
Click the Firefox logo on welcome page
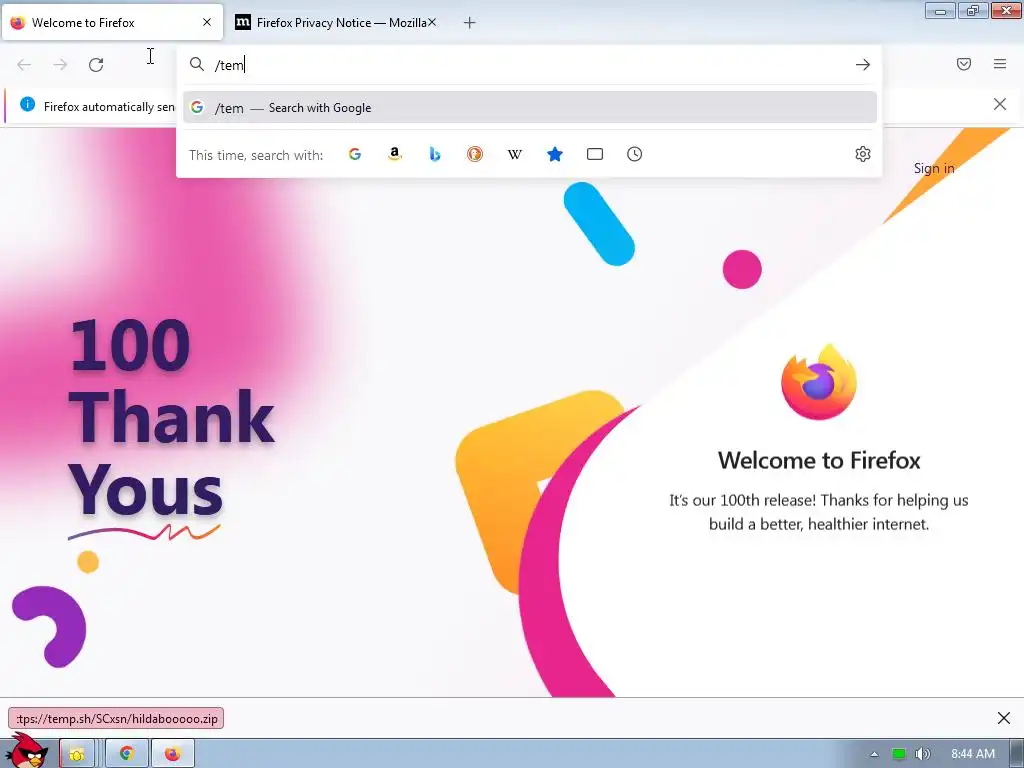click(x=819, y=381)
